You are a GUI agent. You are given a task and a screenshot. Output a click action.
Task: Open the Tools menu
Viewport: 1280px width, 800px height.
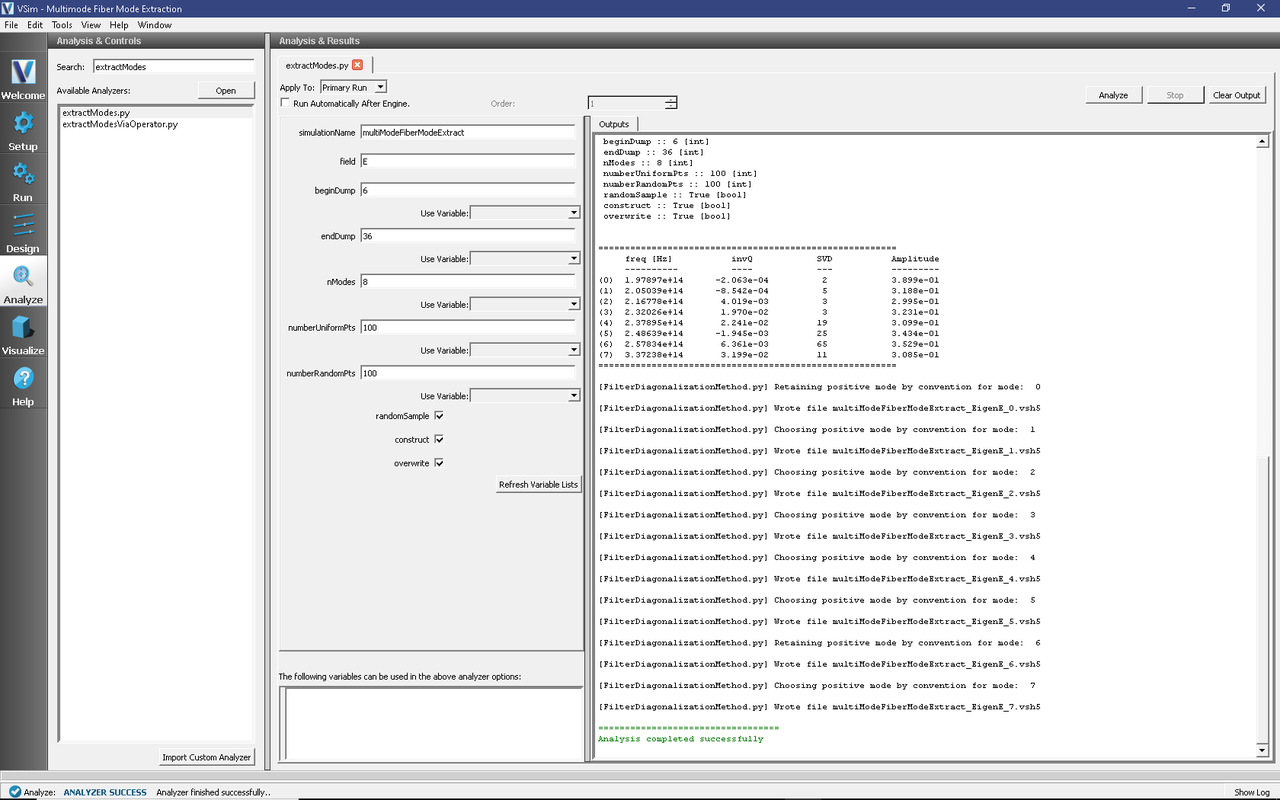61,24
